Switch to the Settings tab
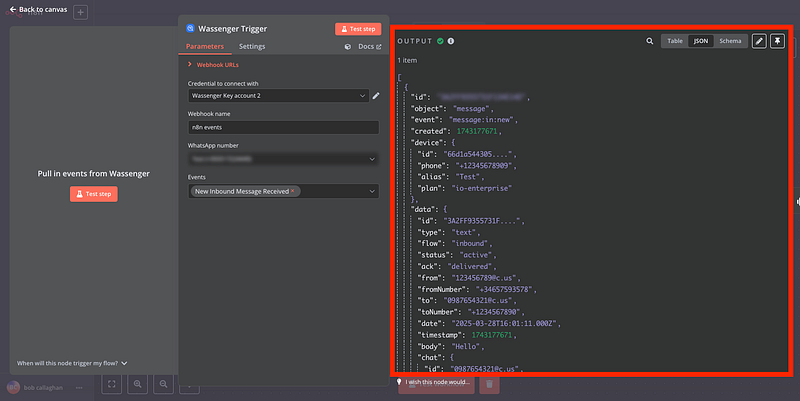 coord(252,47)
